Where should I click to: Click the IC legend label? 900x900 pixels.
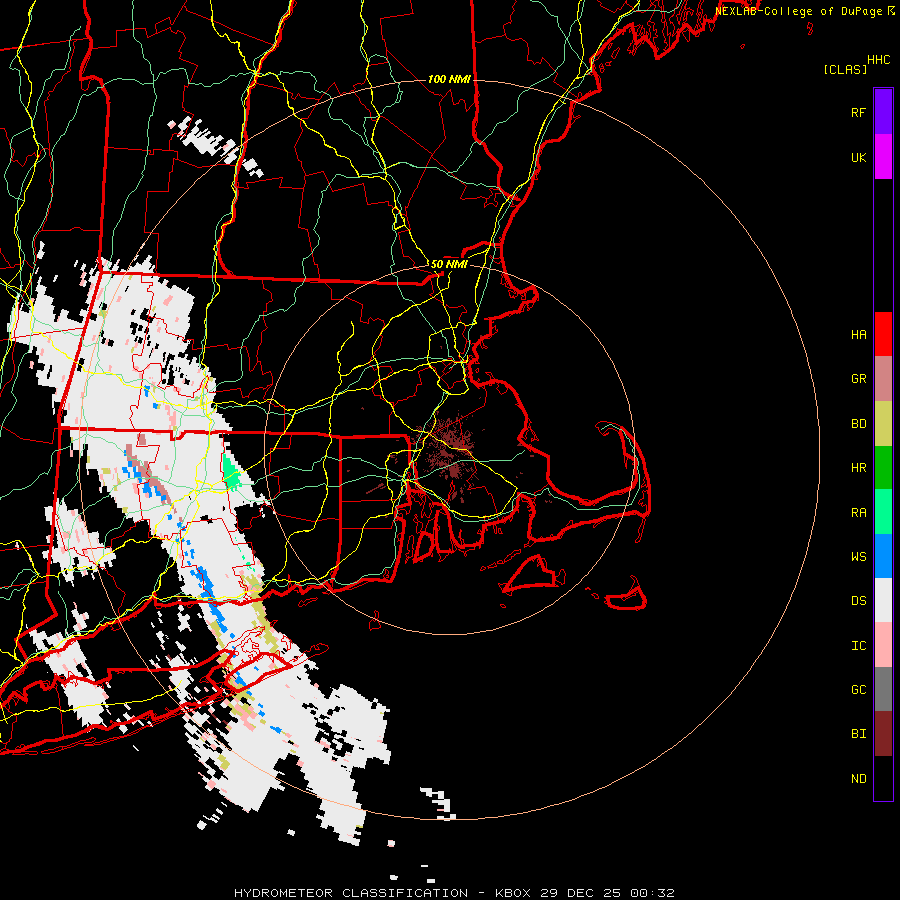[x=858, y=646]
